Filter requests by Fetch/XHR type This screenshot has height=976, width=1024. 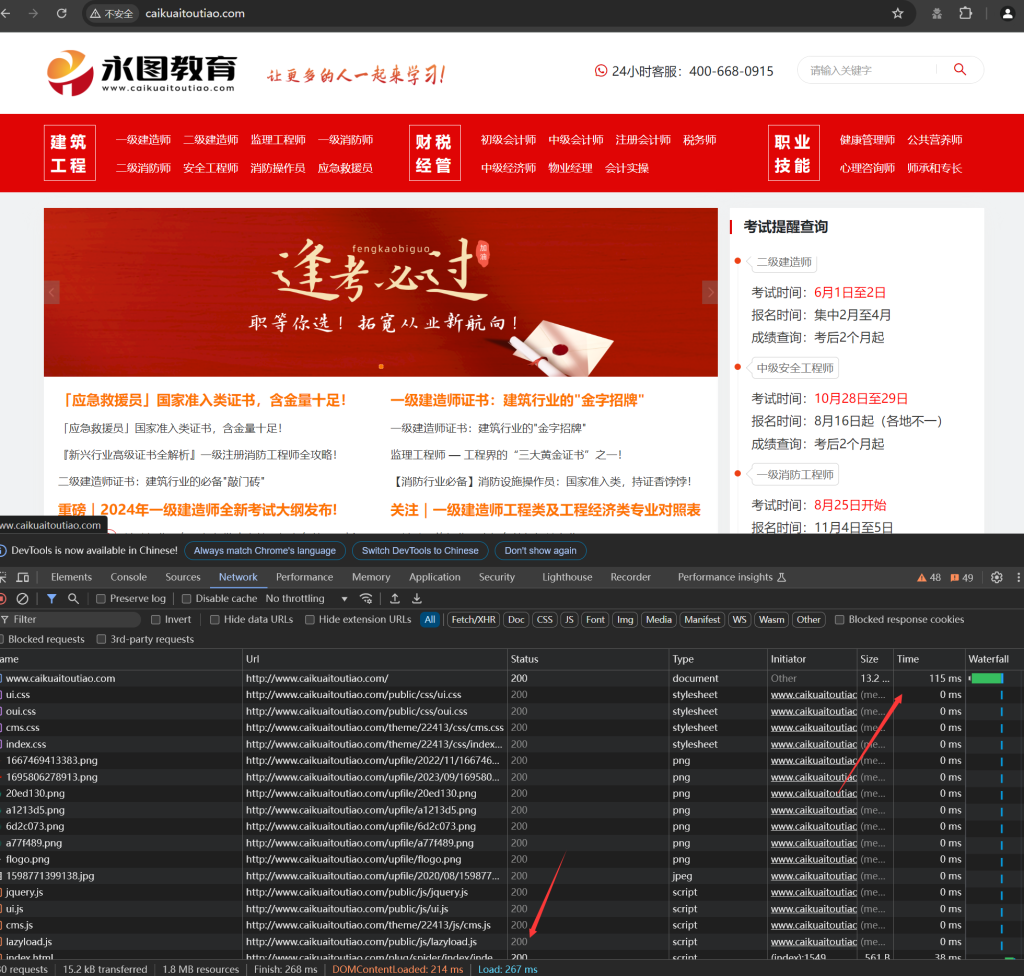(x=474, y=620)
